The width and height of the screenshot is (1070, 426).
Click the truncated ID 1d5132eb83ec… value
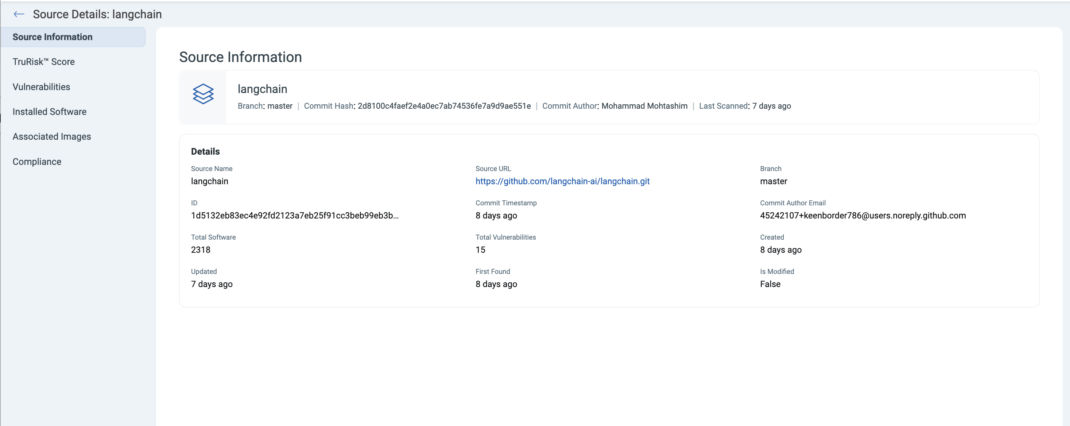295,216
